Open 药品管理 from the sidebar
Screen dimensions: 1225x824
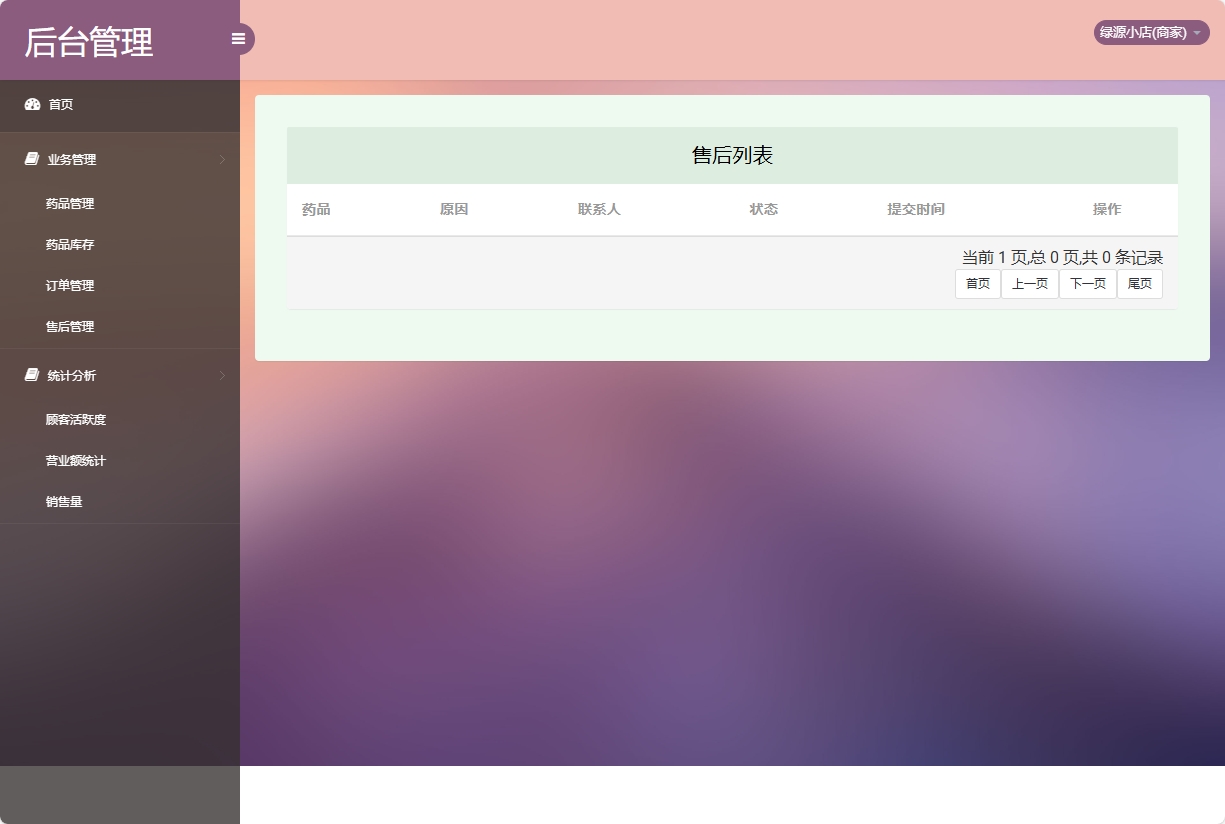[68, 203]
